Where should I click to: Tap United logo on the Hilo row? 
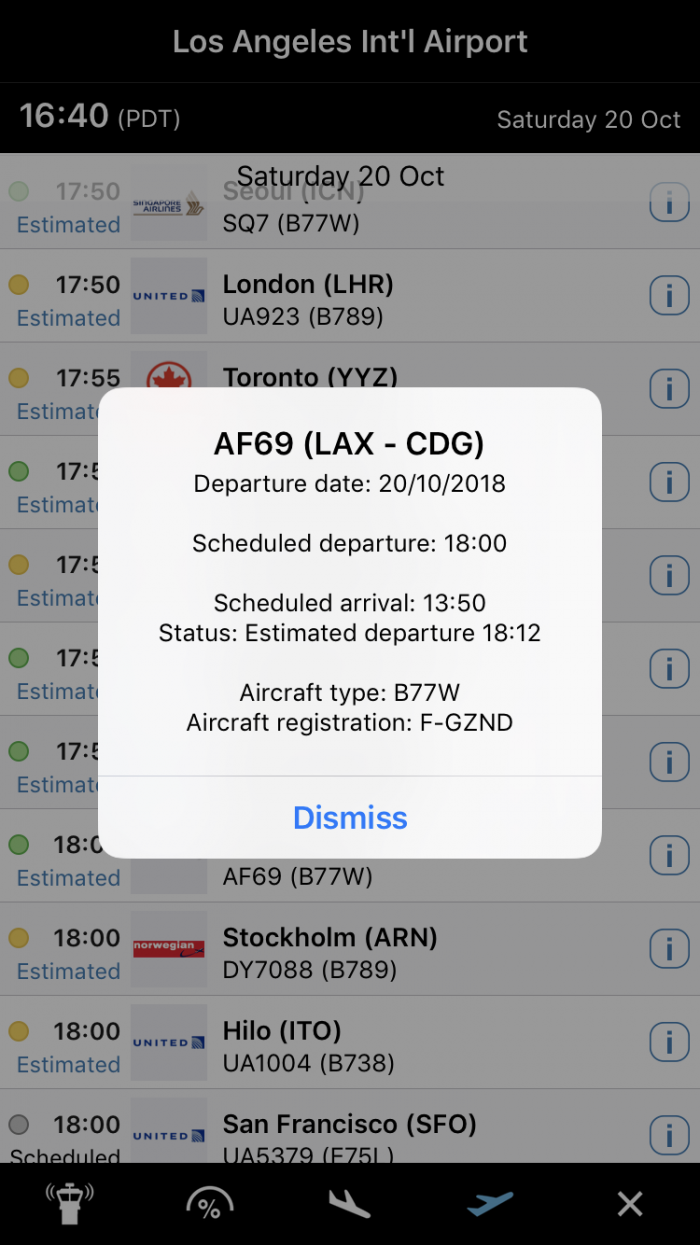[169, 1042]
